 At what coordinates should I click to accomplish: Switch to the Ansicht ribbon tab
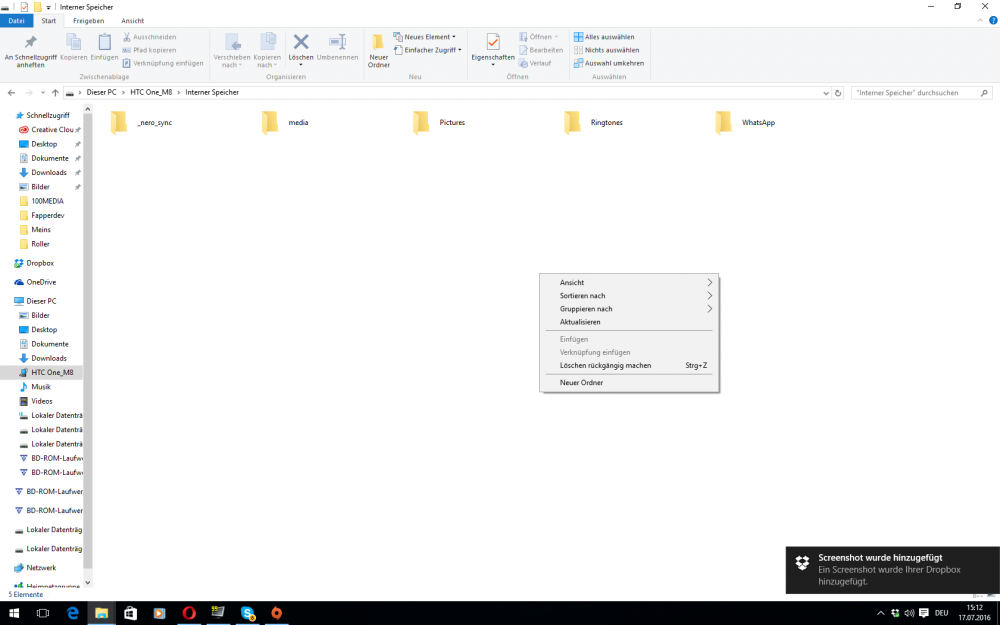click(x=132, y=20)
